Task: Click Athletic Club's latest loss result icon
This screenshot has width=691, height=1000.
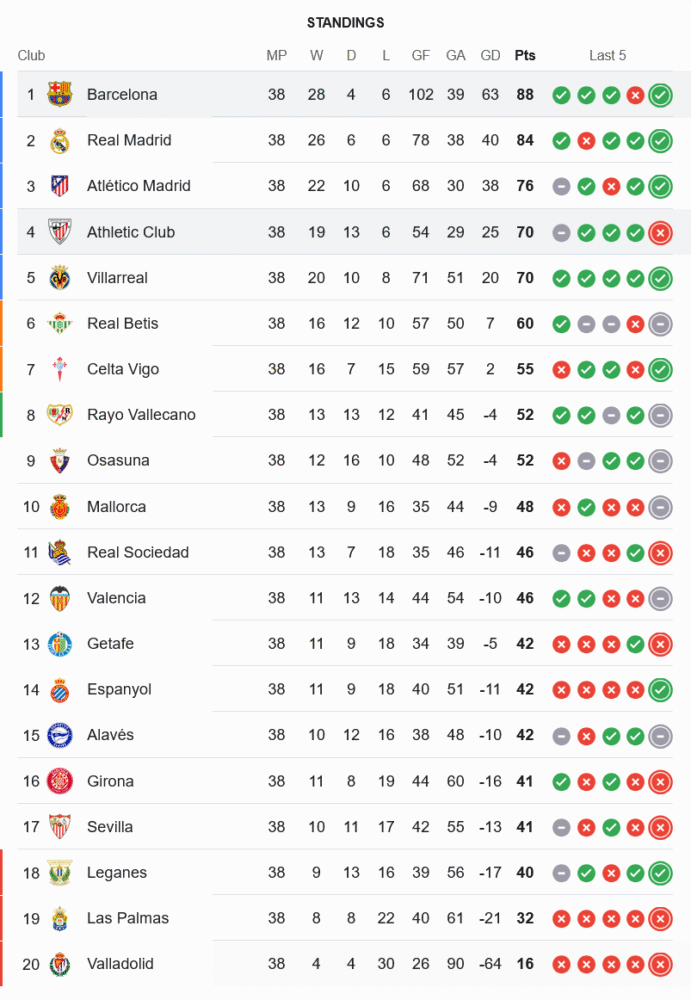Action: [x=660, y=233]
